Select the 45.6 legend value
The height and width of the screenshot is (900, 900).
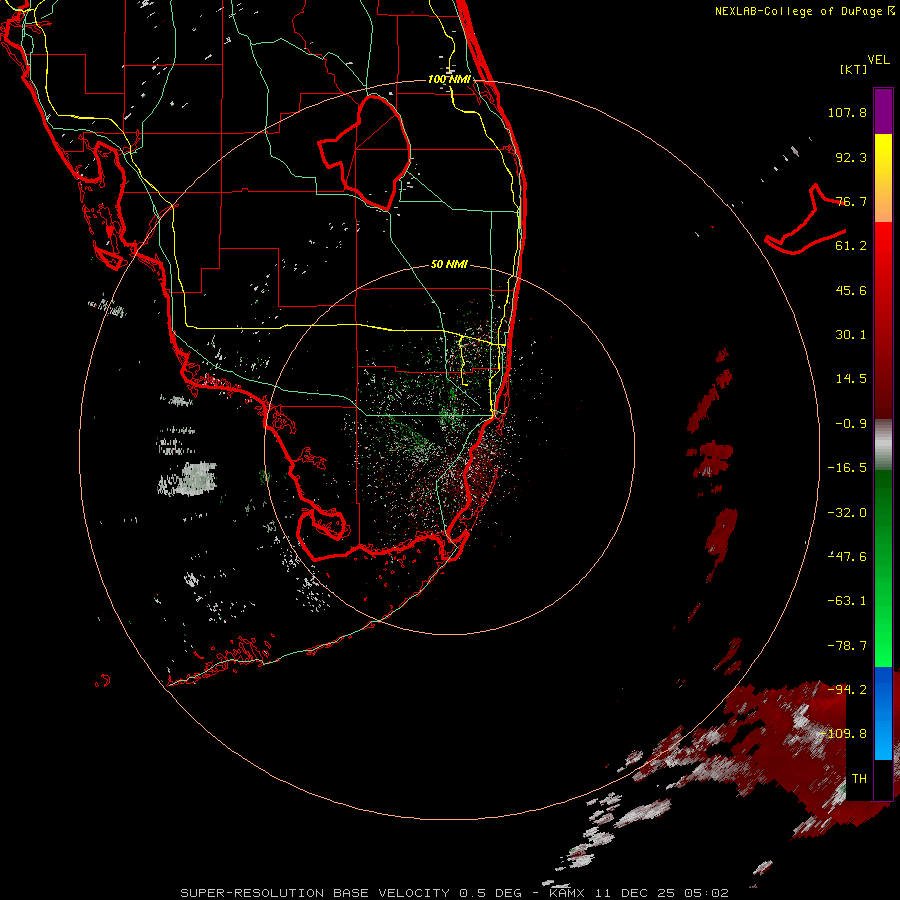tap(851, 290)
